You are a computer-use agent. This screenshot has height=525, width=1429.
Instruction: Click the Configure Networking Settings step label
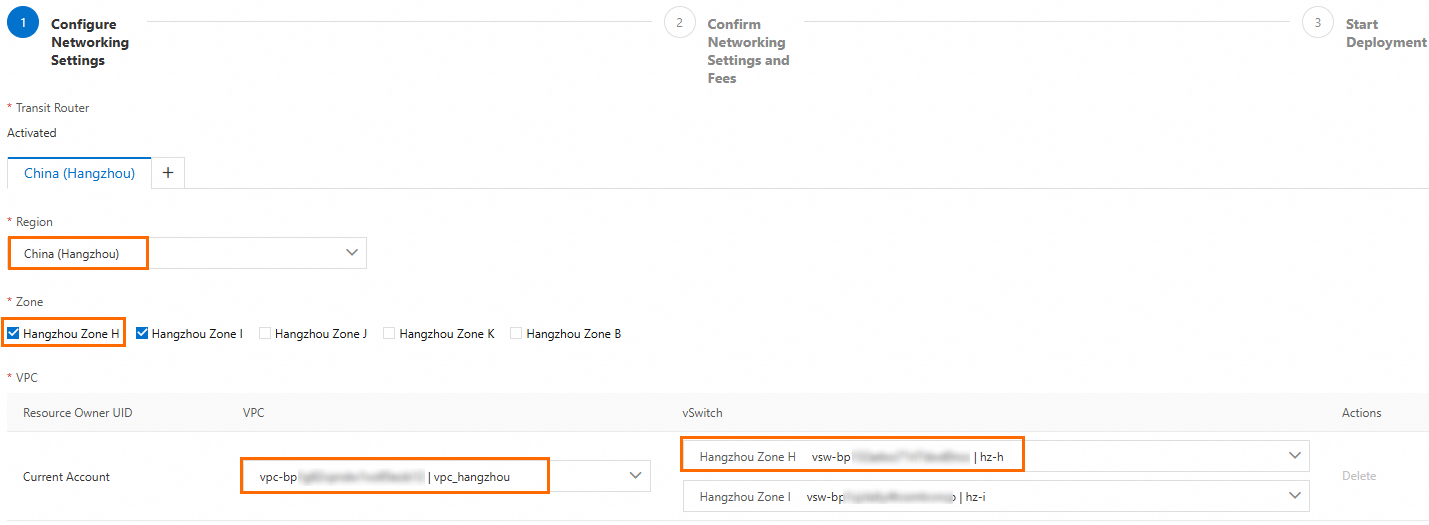tap(90, 42)
